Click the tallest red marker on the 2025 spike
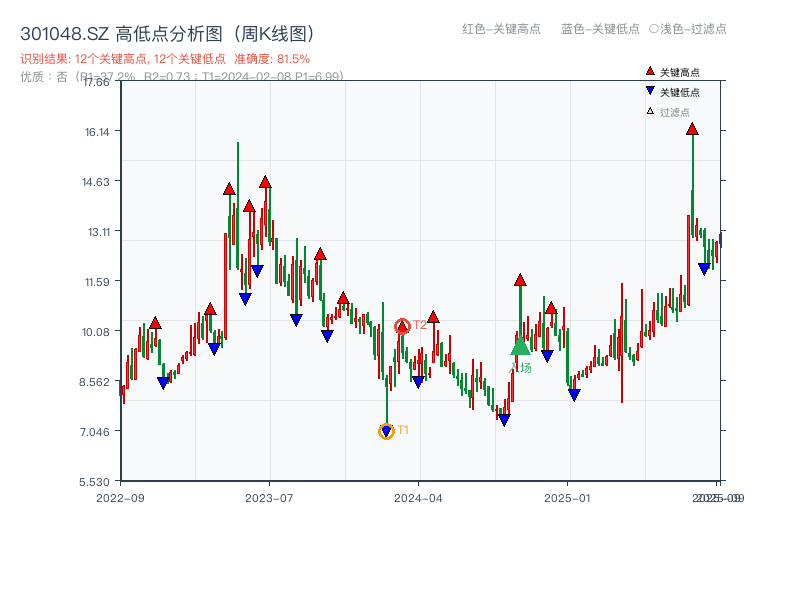The width and height of the screenshot is (800, 600). 691,129
